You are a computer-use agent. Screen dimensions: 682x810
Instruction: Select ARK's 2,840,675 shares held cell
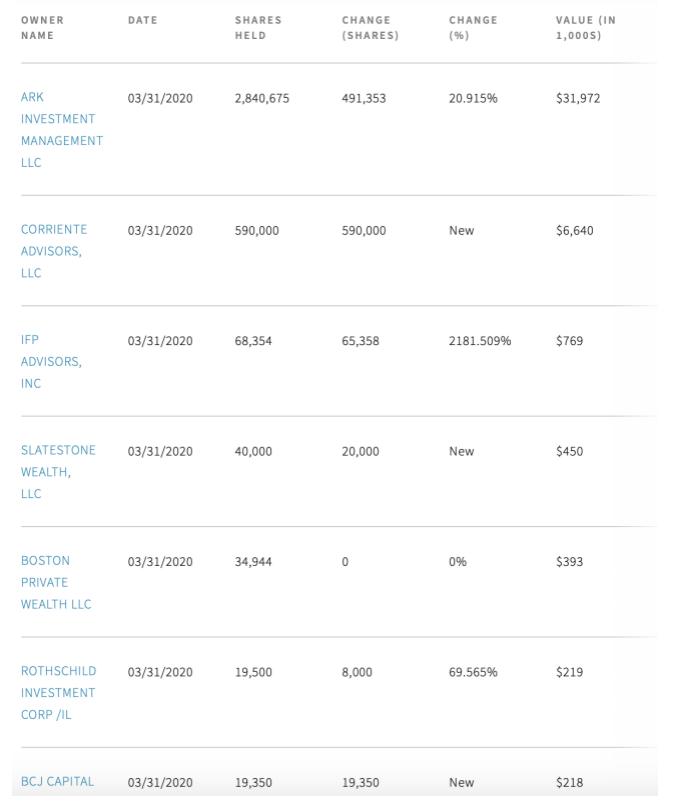262,98
